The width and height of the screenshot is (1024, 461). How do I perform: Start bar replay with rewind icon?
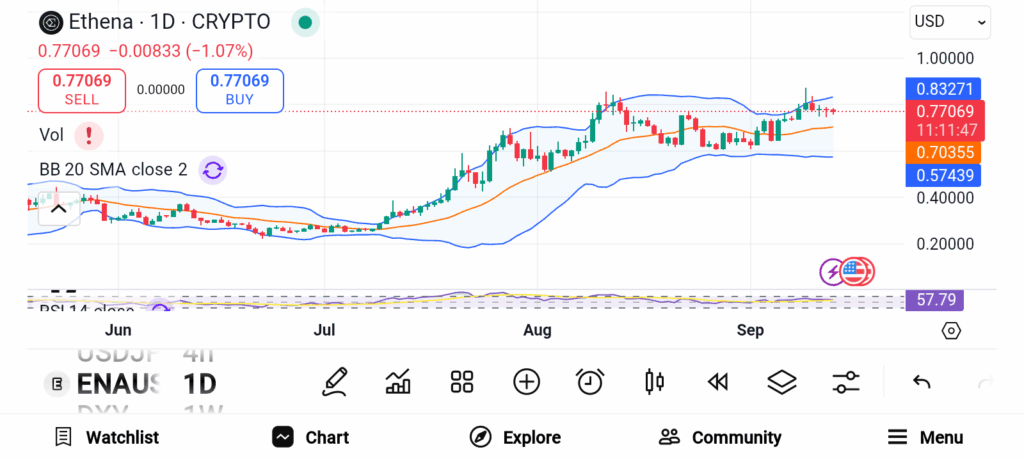pyautogui.click(x=717, y=381)
